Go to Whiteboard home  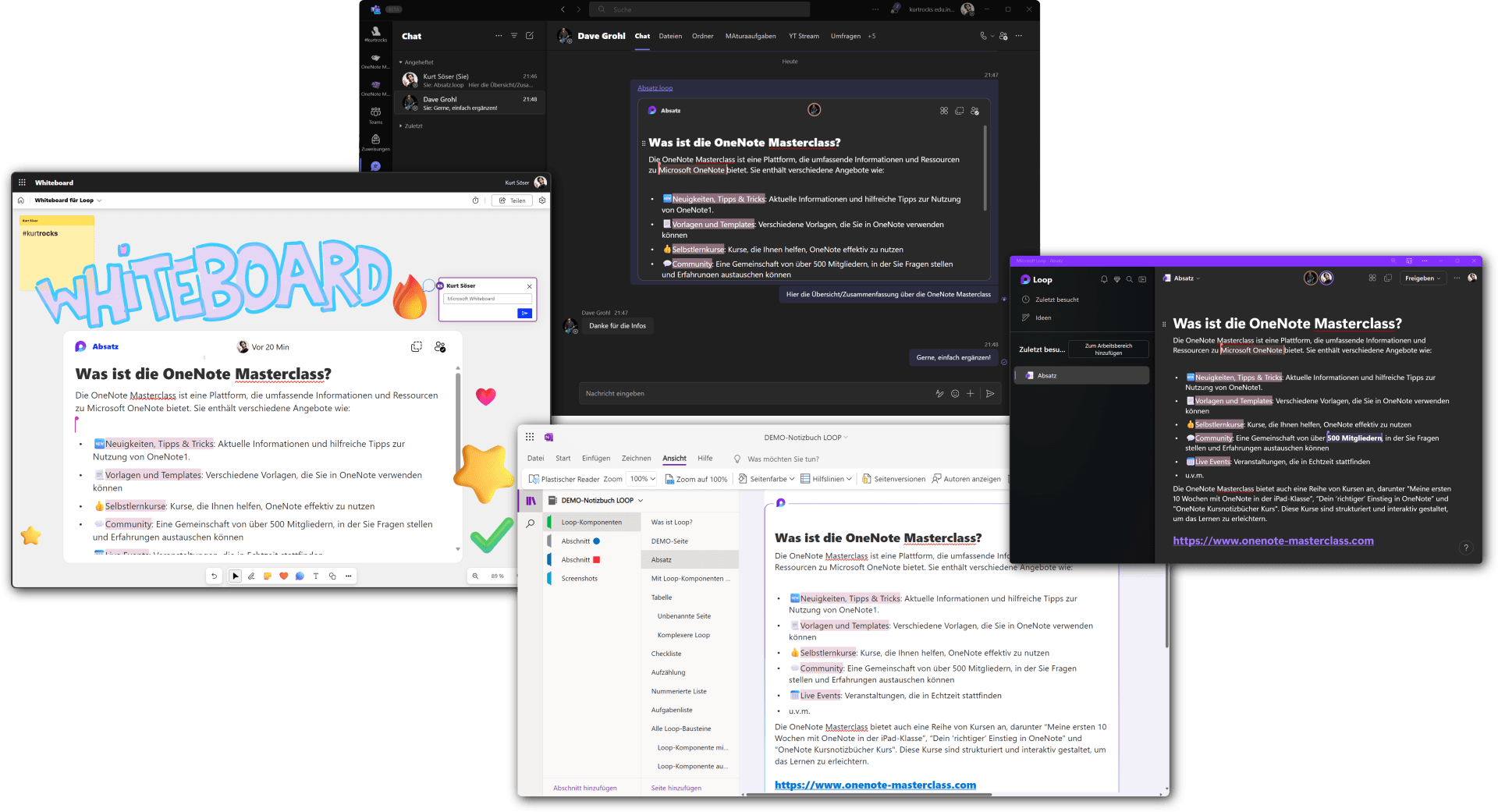click(x=21, y=200)
